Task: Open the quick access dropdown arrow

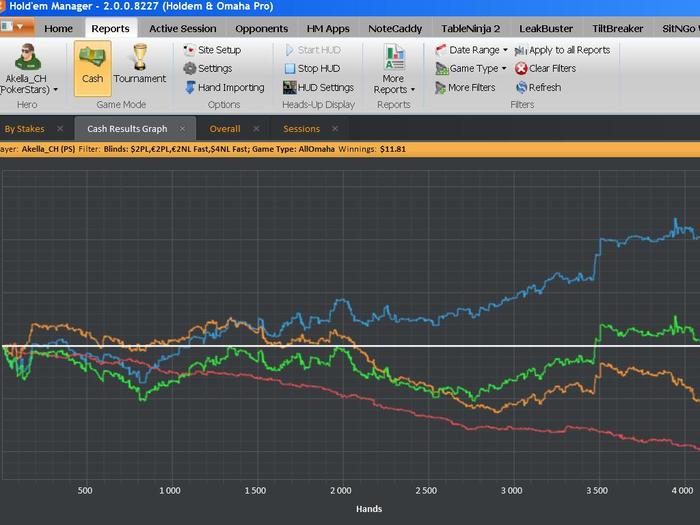Action: click(21, 27)
